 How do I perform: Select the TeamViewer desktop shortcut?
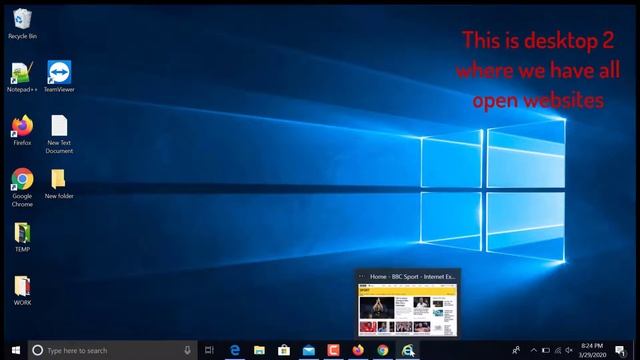coord(59,77)
